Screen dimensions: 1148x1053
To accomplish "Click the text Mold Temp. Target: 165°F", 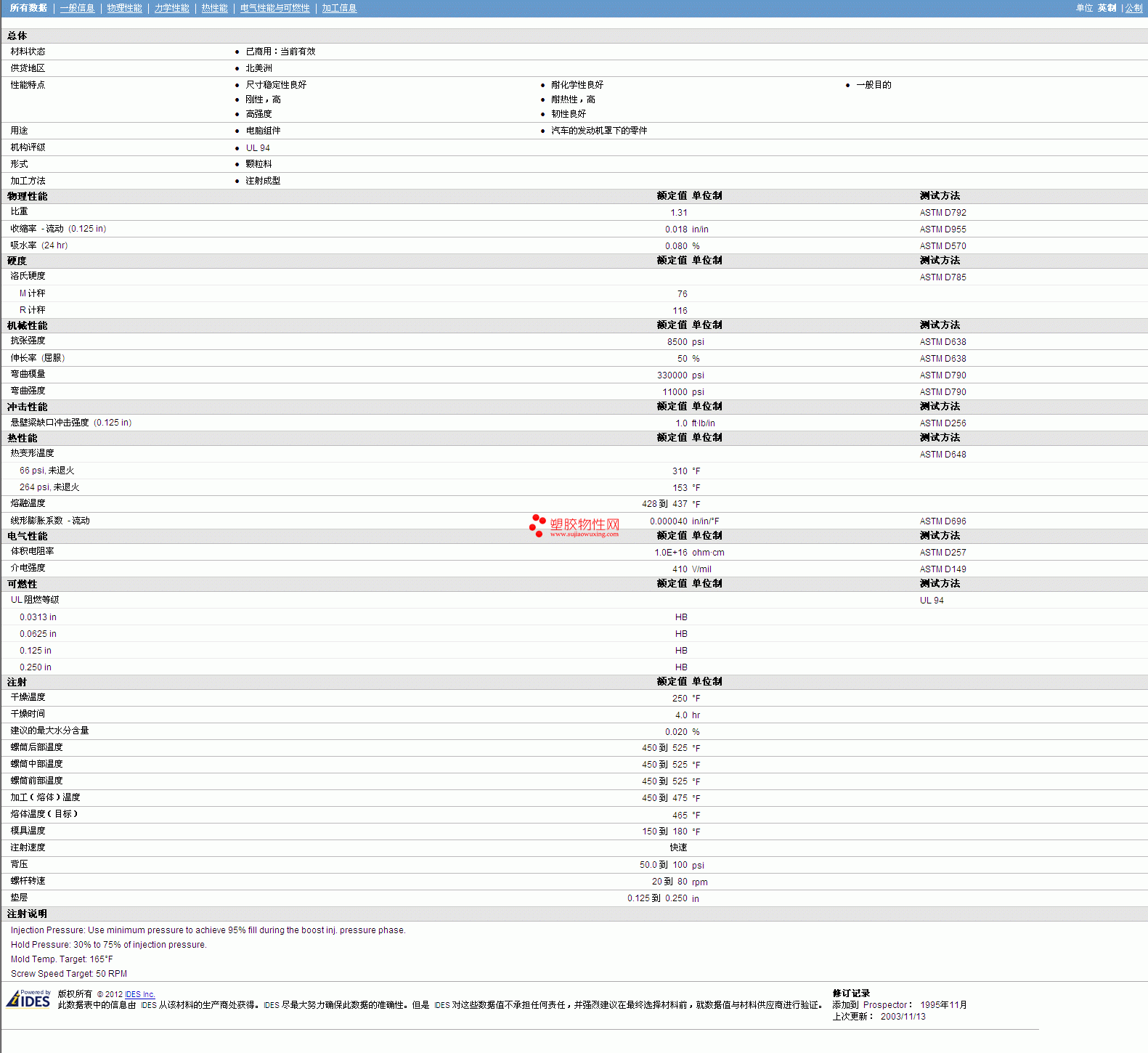I will pyautogui.click(x=62, y=959).
